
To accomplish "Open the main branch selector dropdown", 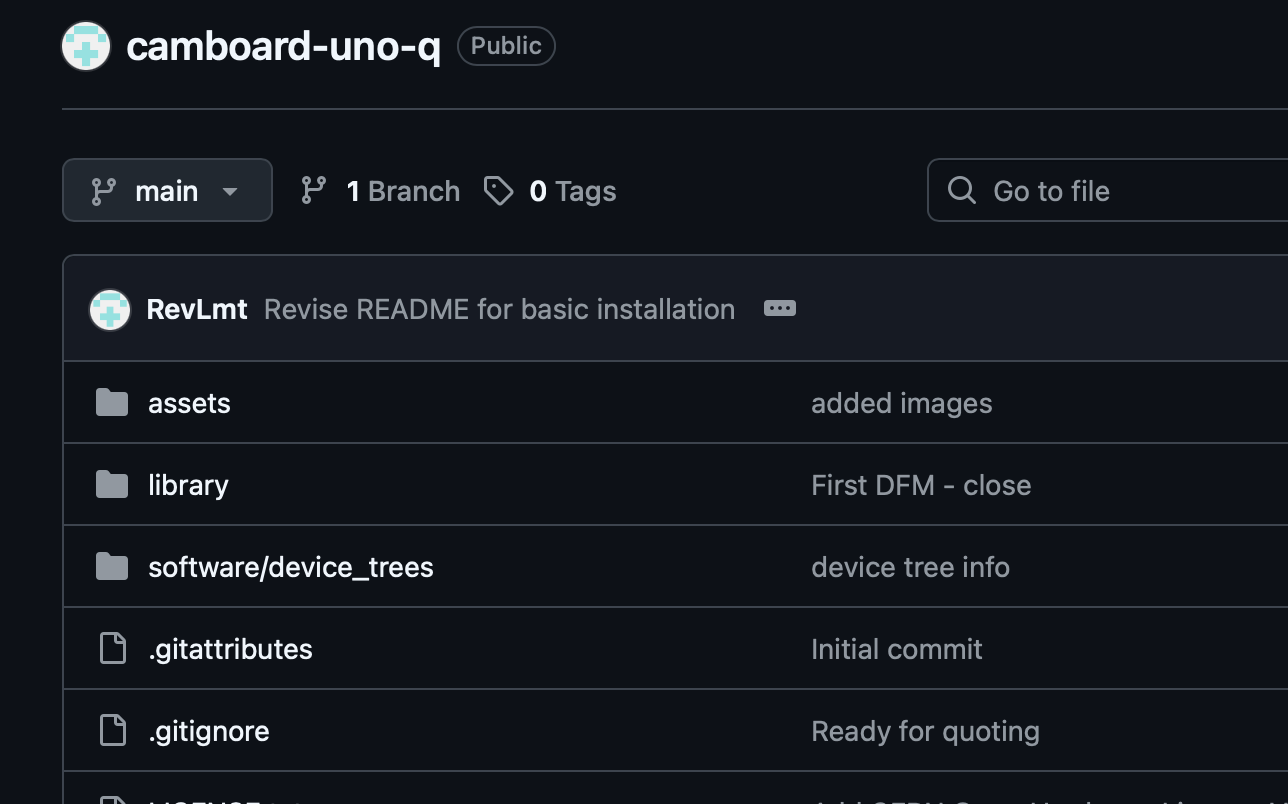I will 167,190.
